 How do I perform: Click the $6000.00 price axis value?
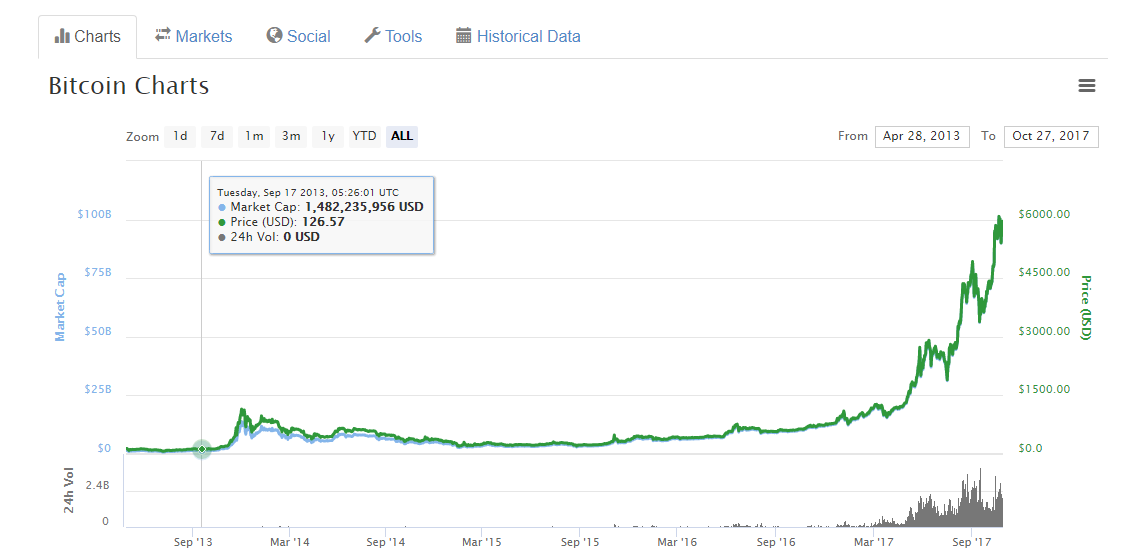(1044, 215)
